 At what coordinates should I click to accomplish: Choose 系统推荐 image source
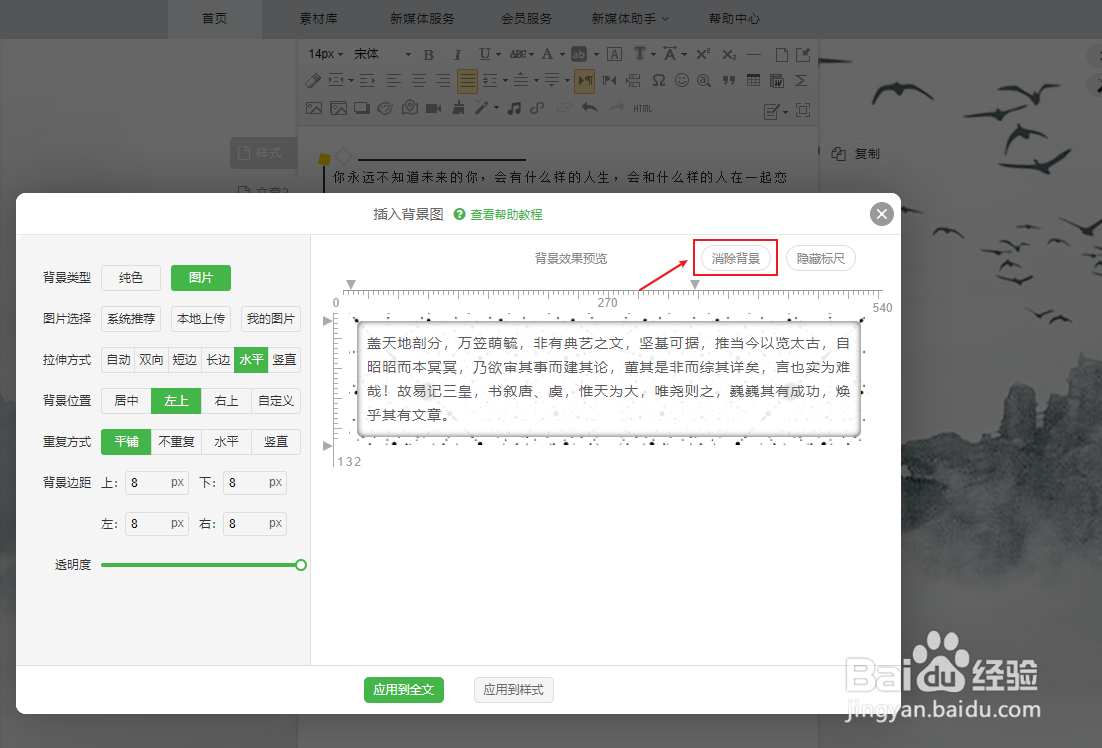(131, 318)
